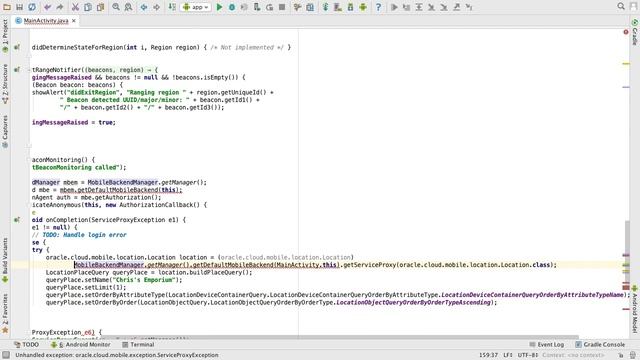
Task: Open the SDK Manager icon
Action: click(351, 7)
